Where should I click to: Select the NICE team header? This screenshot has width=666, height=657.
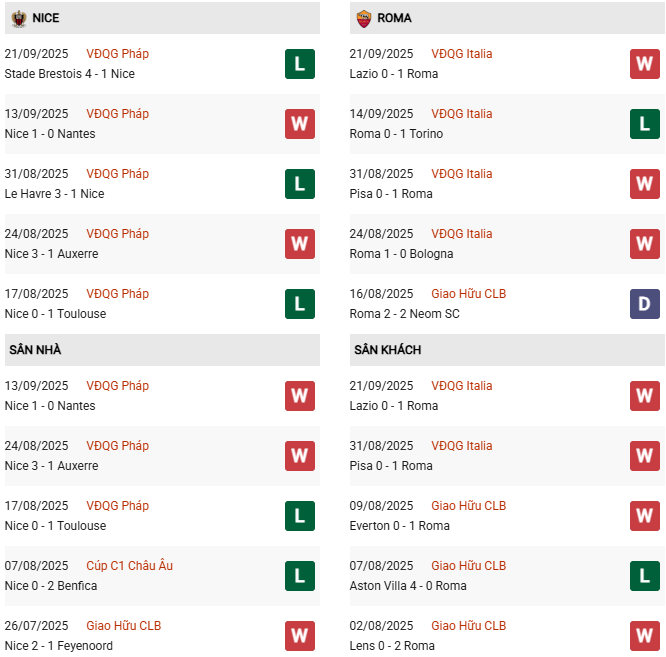click(x=46, y=18)
